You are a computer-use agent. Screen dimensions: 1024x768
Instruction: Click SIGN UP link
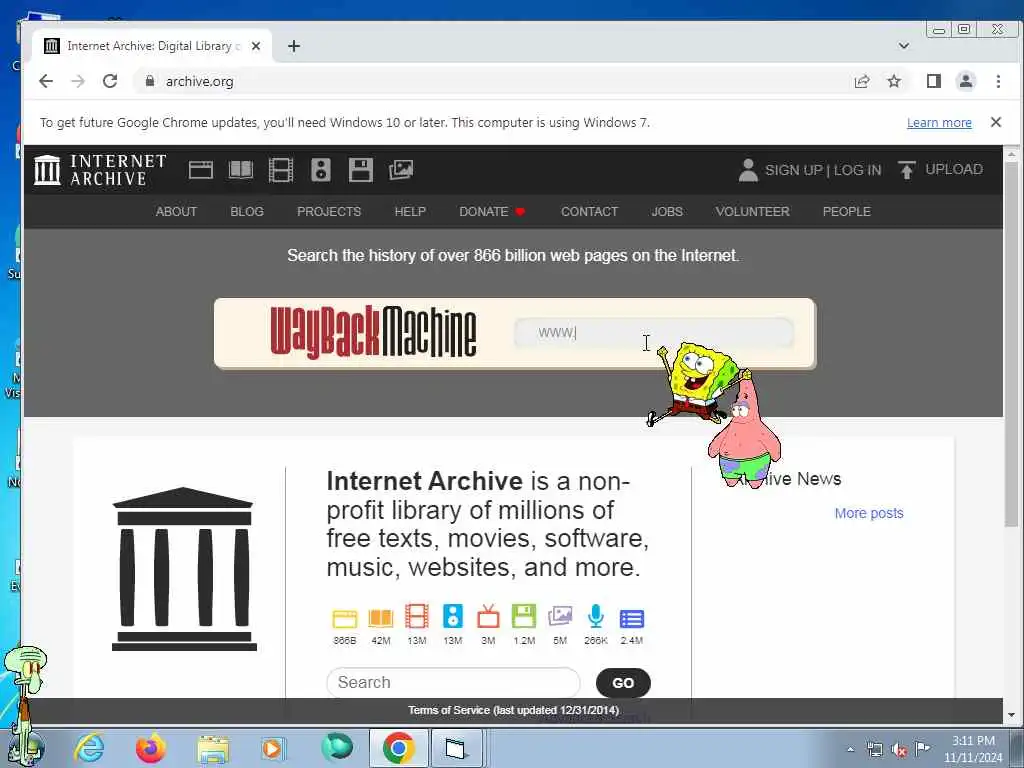(x=793, y=170)
